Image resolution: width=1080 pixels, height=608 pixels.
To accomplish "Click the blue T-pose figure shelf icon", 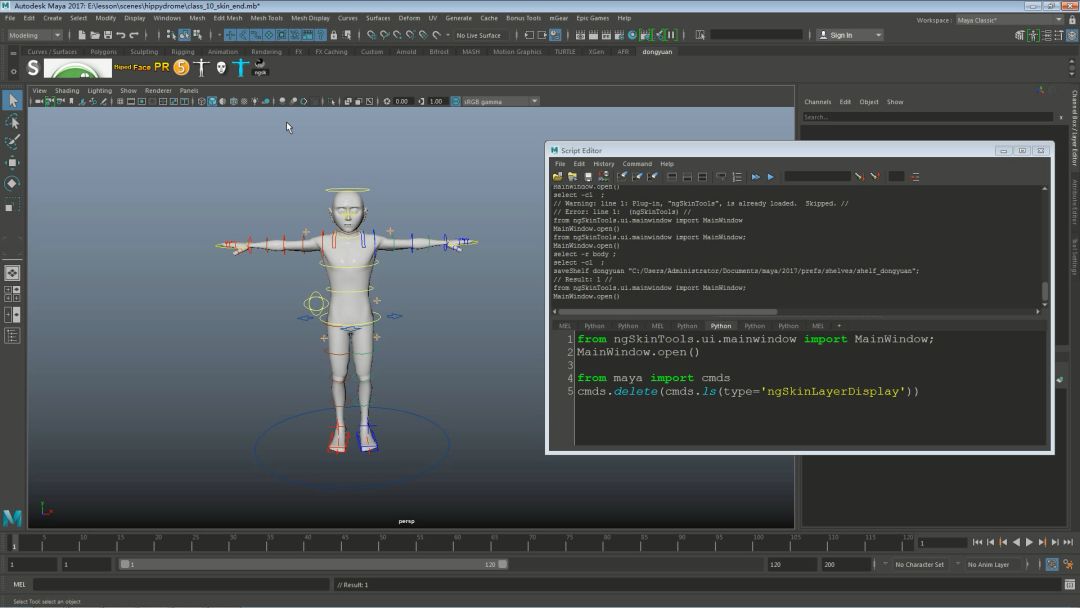I will point(240,68).
